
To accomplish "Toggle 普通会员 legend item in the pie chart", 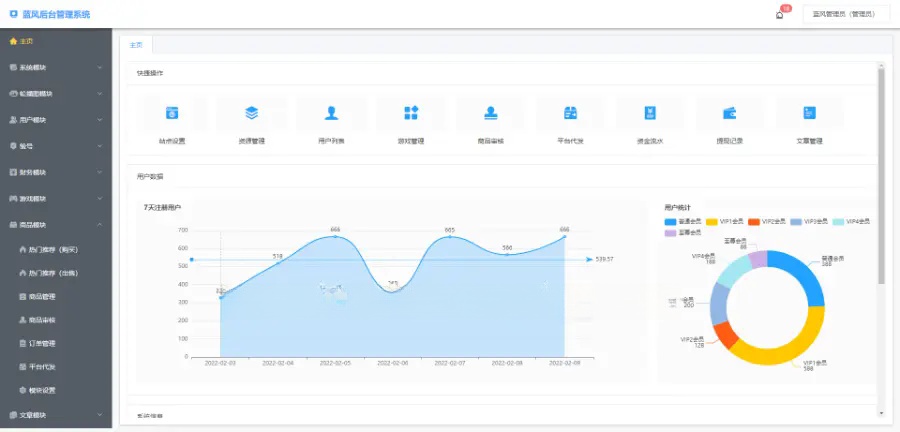I will 684,221.
